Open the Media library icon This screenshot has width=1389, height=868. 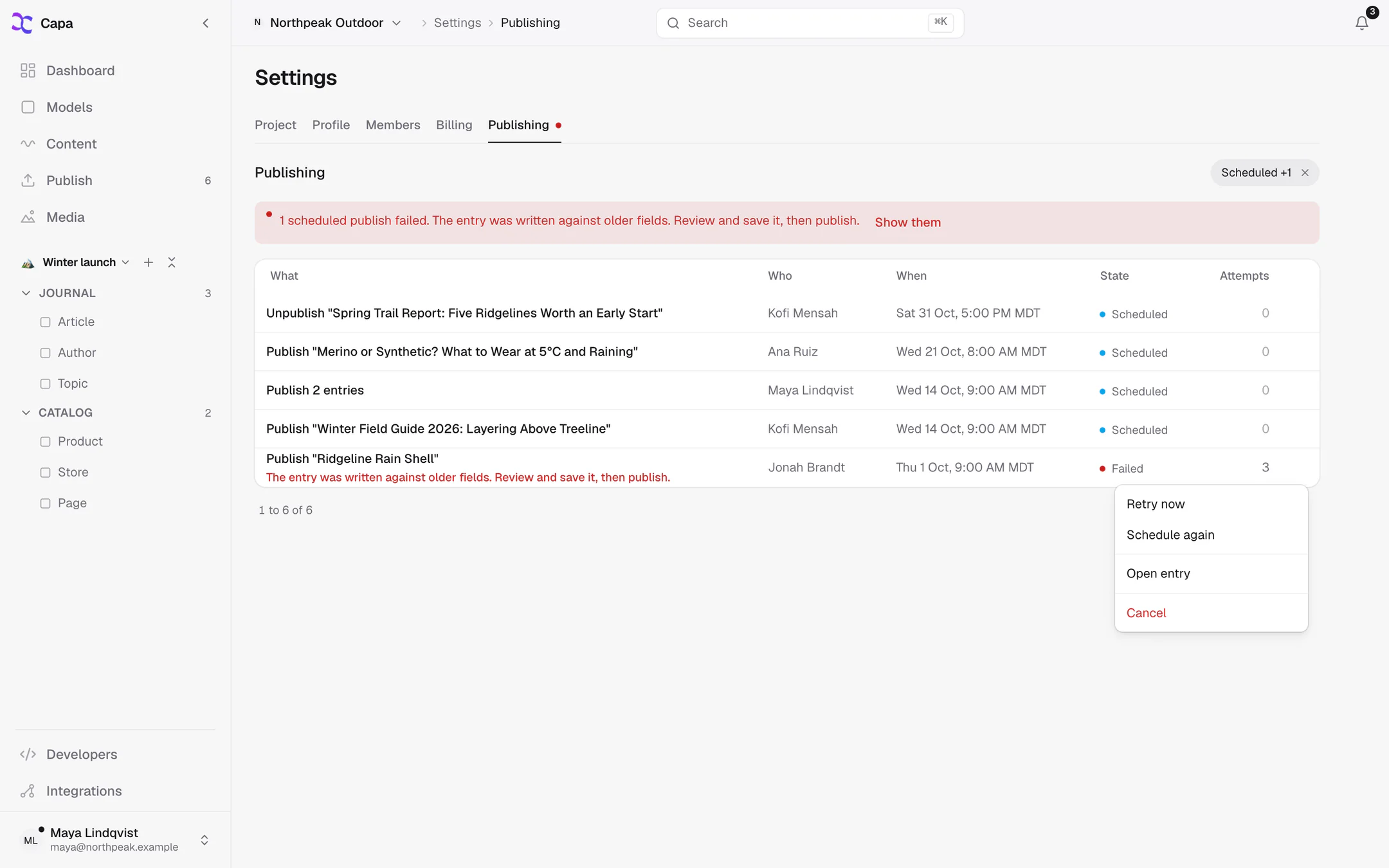click(28, 217)
